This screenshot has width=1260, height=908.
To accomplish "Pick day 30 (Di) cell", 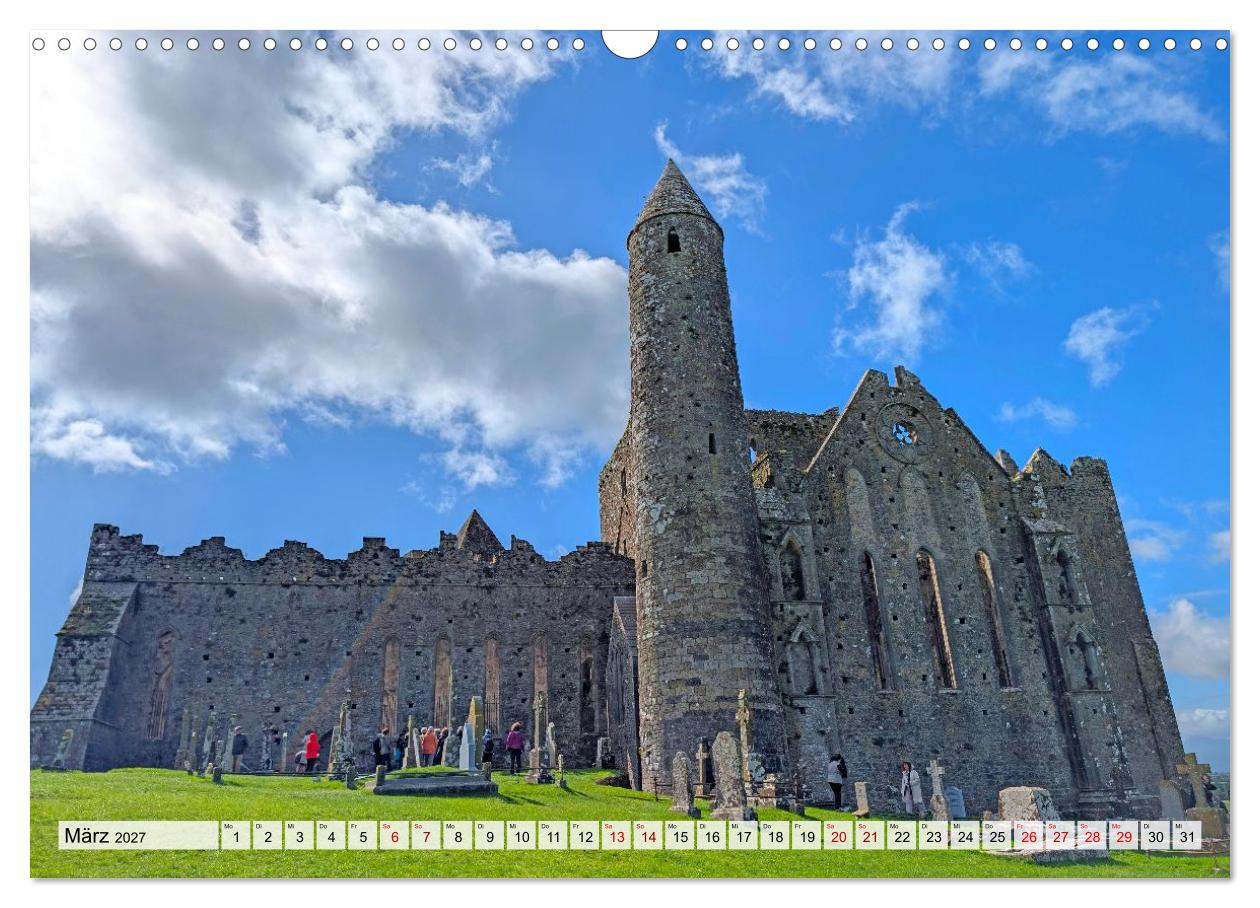I will tap(1156, 836).
